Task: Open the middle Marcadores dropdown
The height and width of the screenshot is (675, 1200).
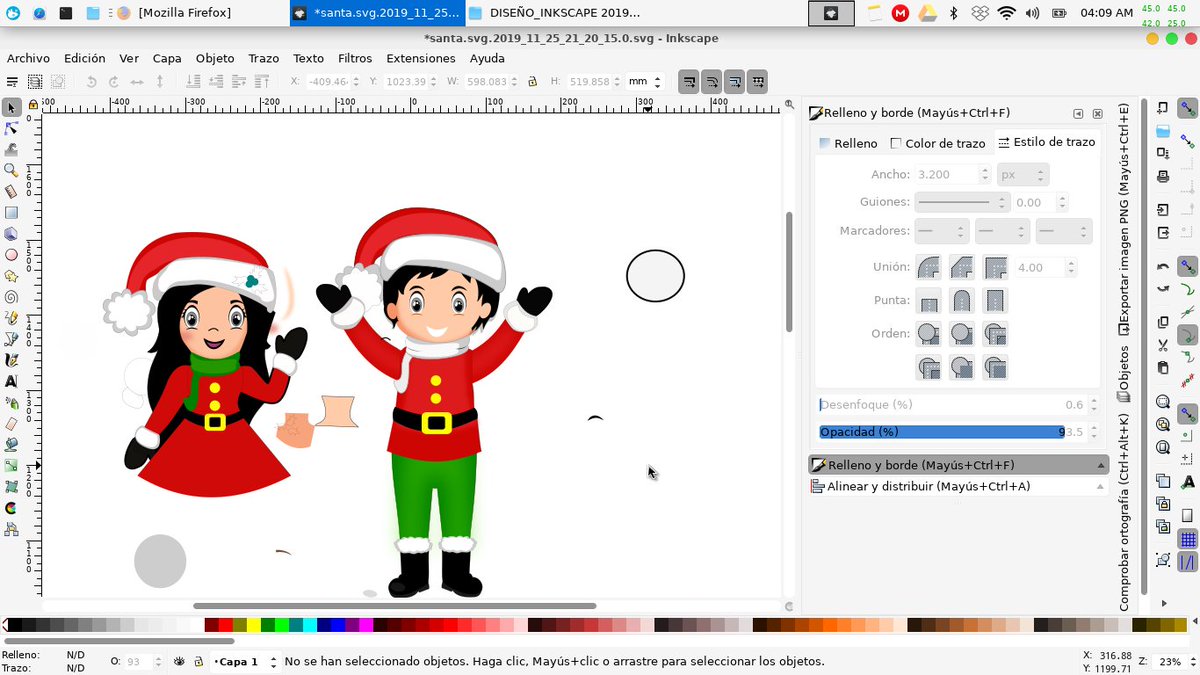Action: pyautogui.click(x=1002, y=231)
